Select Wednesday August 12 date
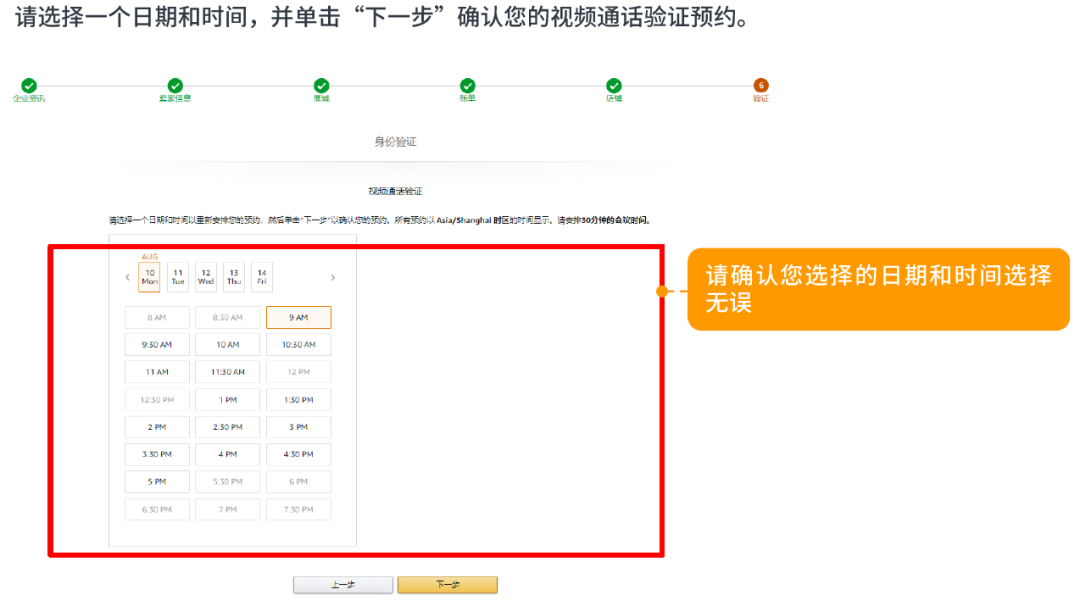This screenshot has width=1080, height=606. [x=205, y=276]
